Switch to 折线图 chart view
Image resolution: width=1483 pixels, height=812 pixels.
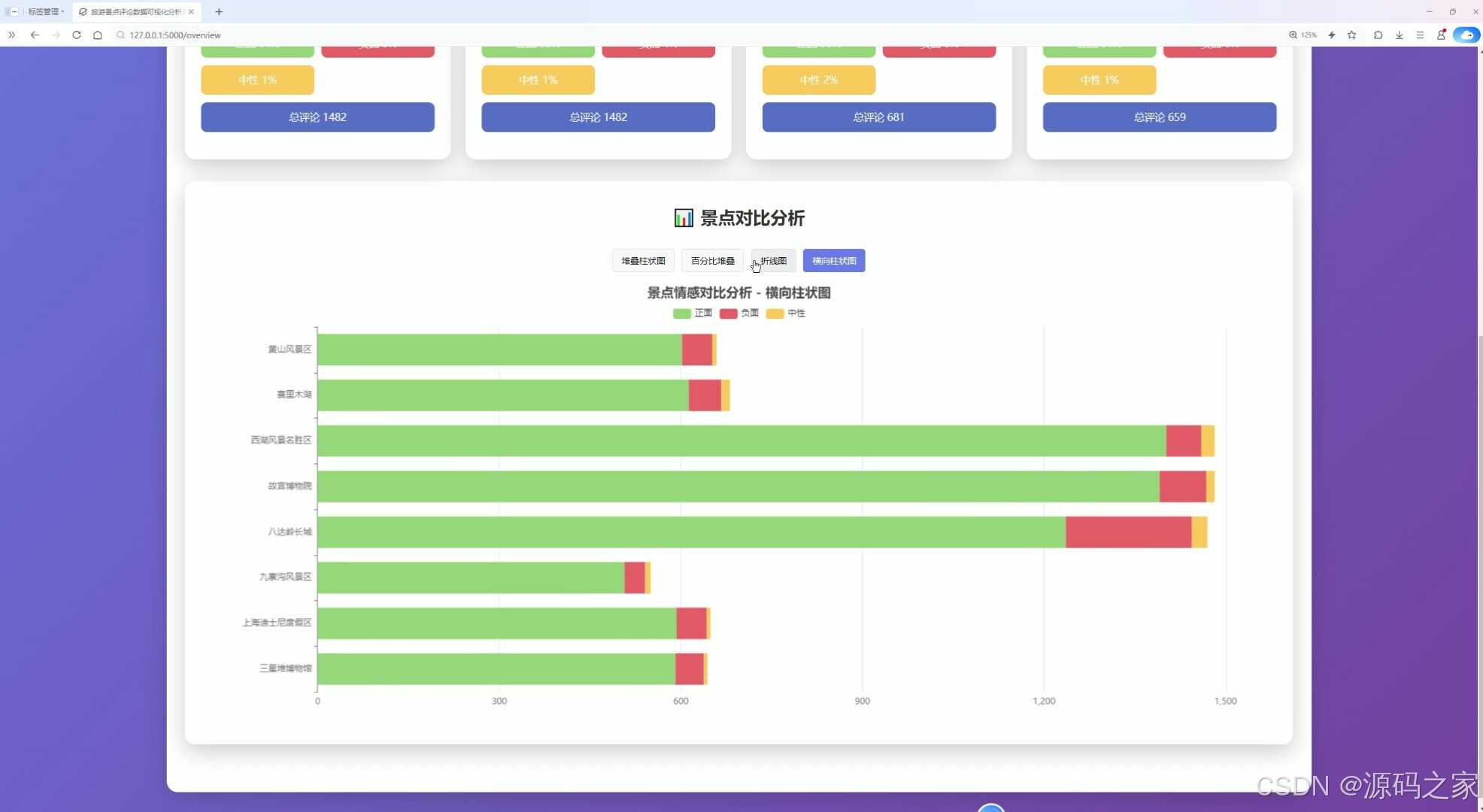[773, 261]
